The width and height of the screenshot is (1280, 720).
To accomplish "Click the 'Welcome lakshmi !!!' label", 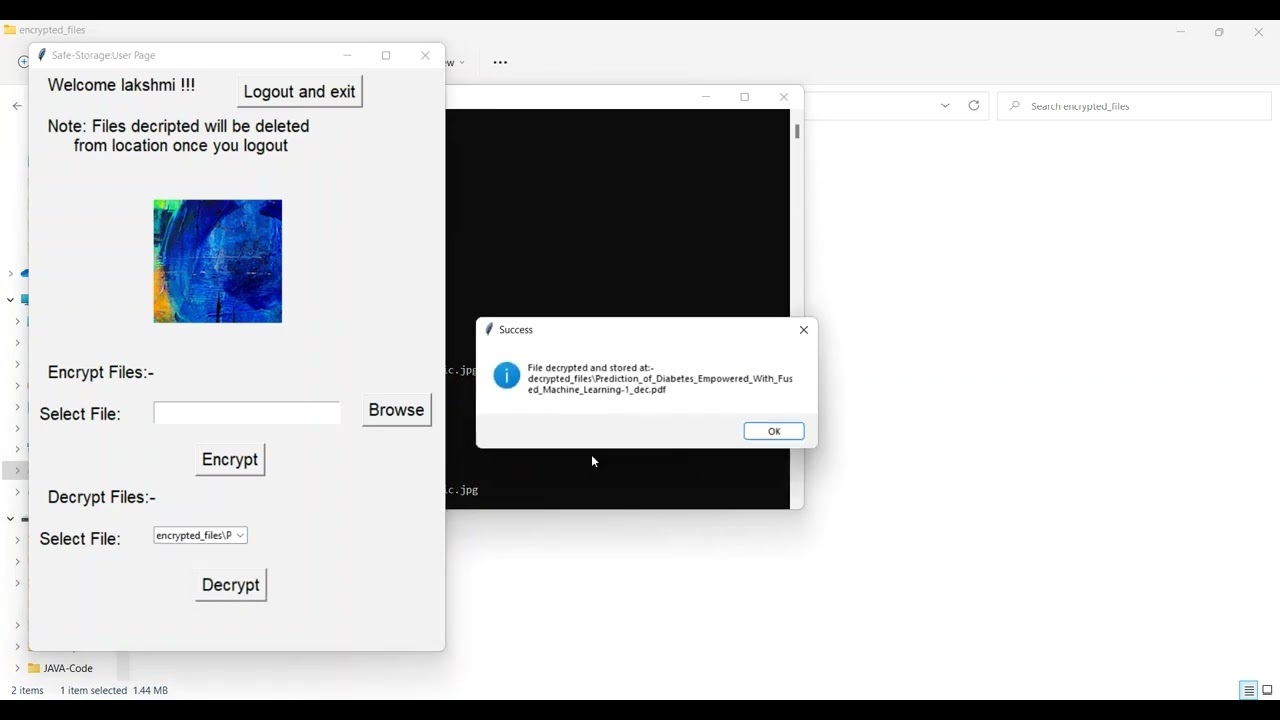I will click(x=122, y=86).
